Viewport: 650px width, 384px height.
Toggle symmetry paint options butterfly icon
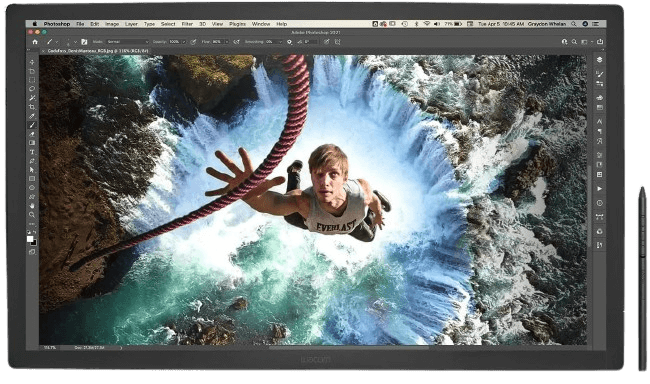click(x=337, y=41)
